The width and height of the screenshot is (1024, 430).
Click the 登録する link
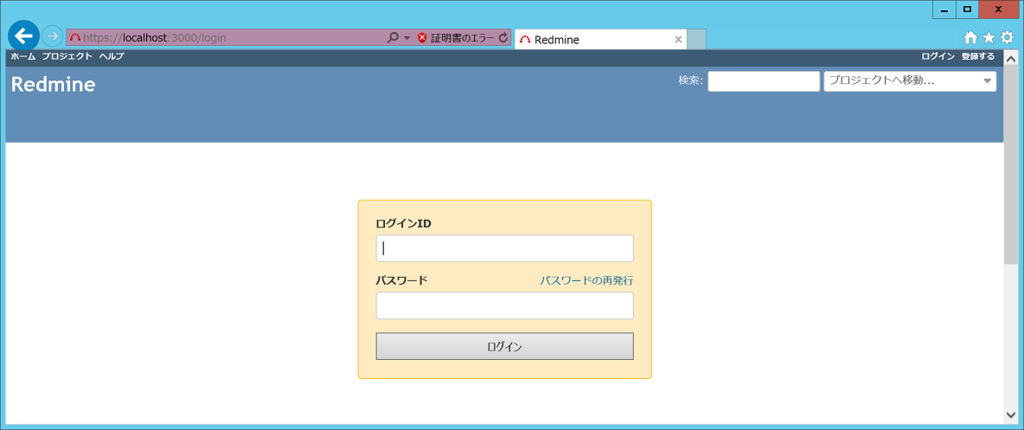point(978,57)
